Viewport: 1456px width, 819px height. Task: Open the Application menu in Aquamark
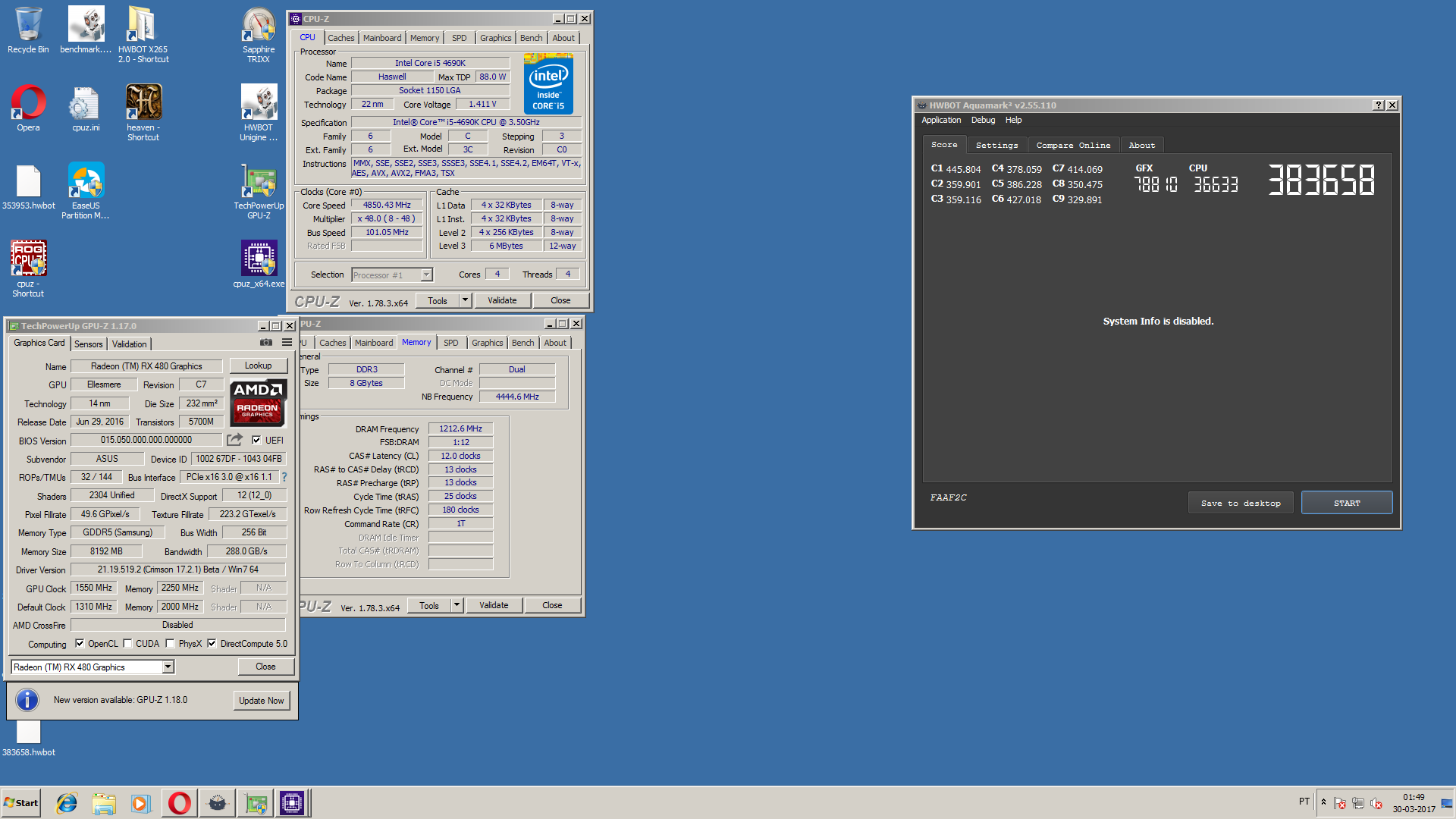[x=941, y=120]
